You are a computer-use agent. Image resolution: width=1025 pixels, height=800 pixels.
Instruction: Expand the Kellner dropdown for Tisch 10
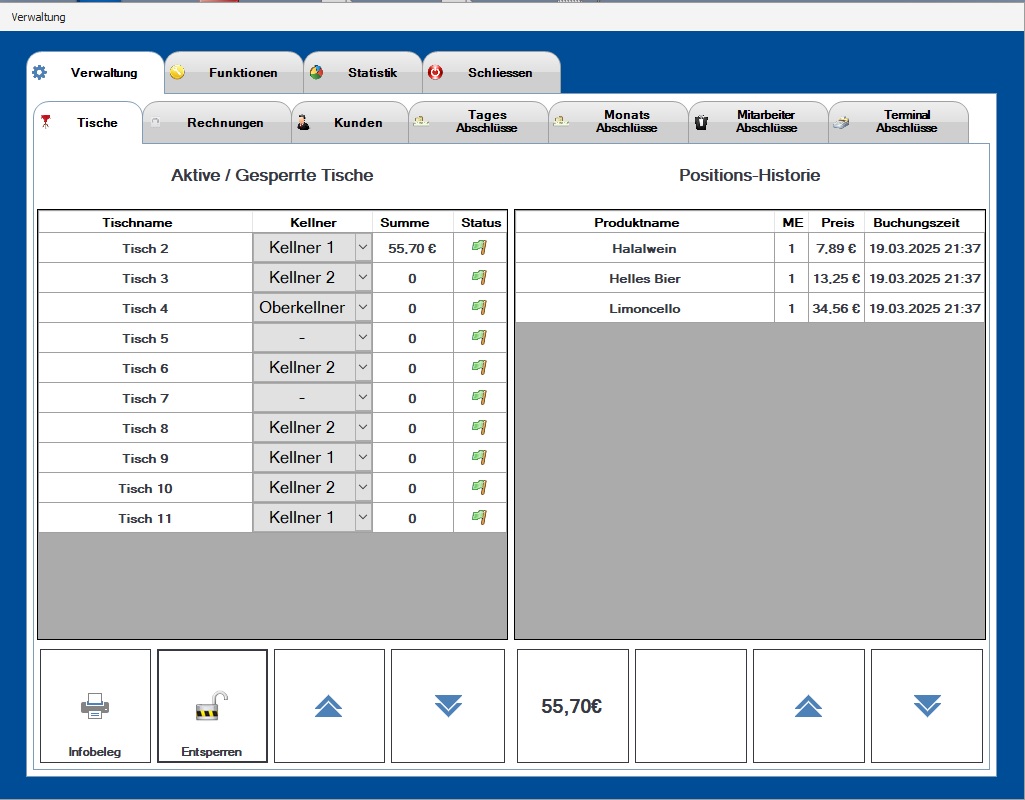point(363,488)
